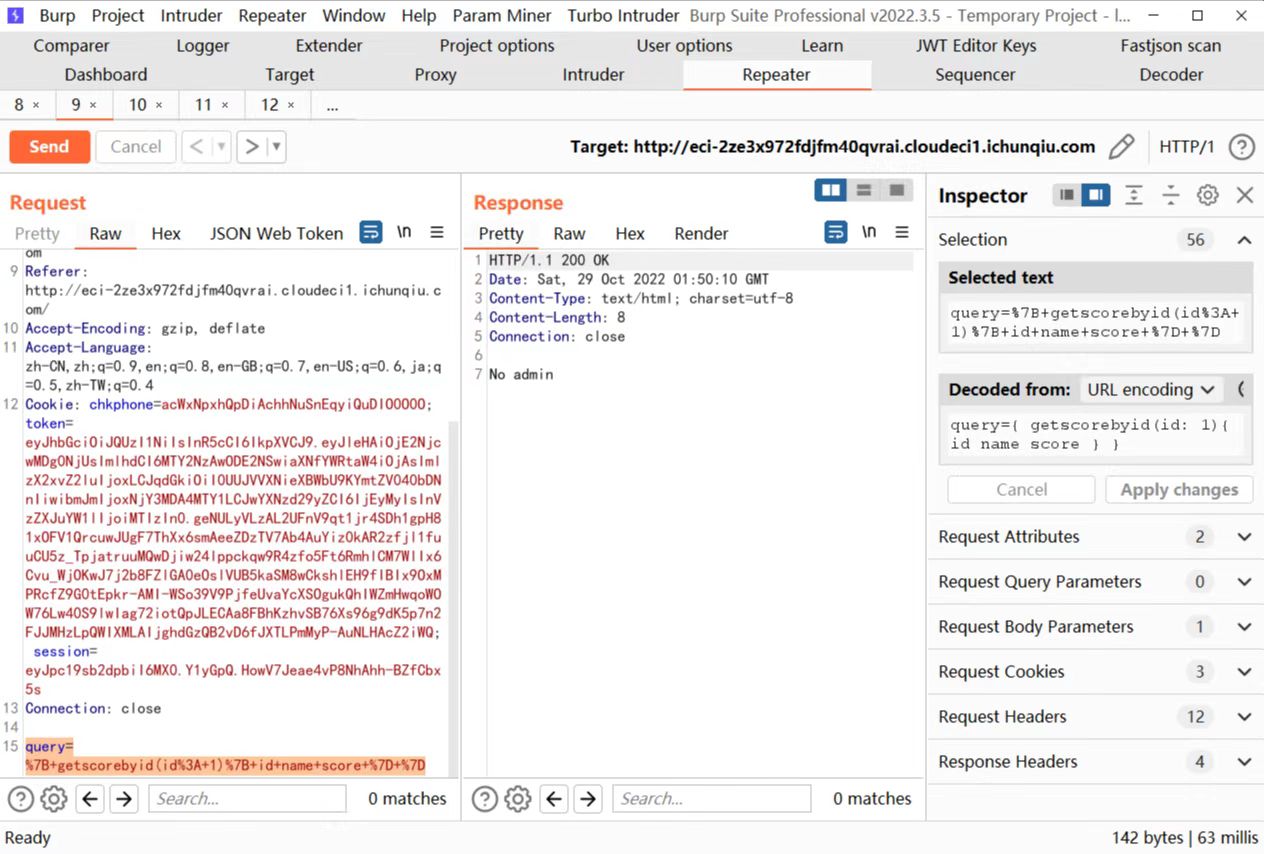Toggle Request newline \n display
Screen dimensions: 1264x854
click(404, 232)
